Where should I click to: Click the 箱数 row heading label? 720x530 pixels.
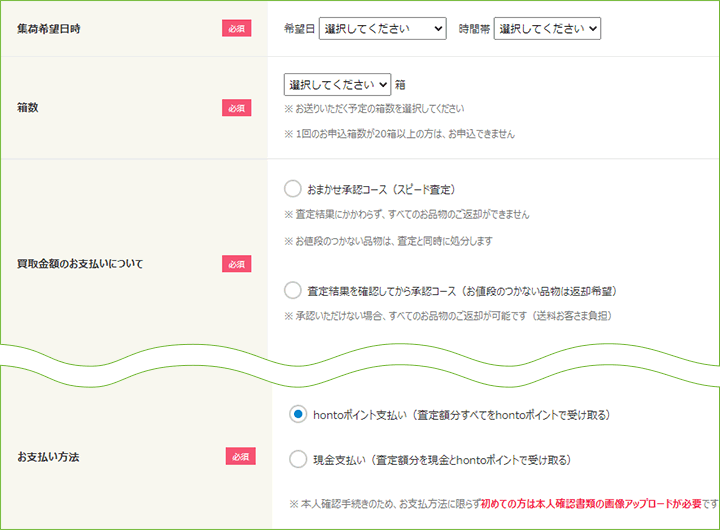tap(28, 107)
